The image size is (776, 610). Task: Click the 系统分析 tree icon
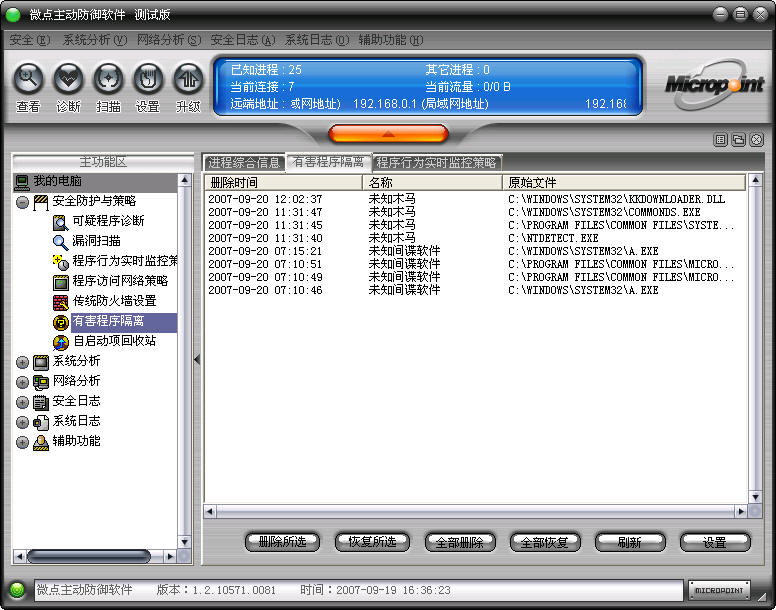coord(41,362)
